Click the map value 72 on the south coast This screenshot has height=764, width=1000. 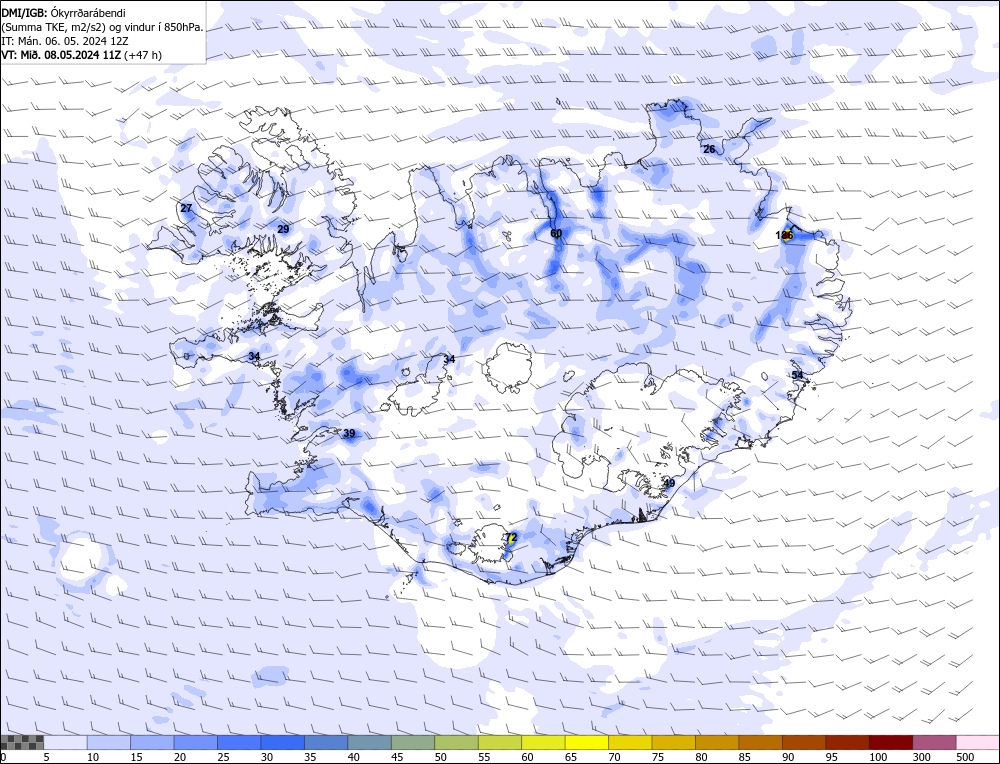tap(510, 538)
